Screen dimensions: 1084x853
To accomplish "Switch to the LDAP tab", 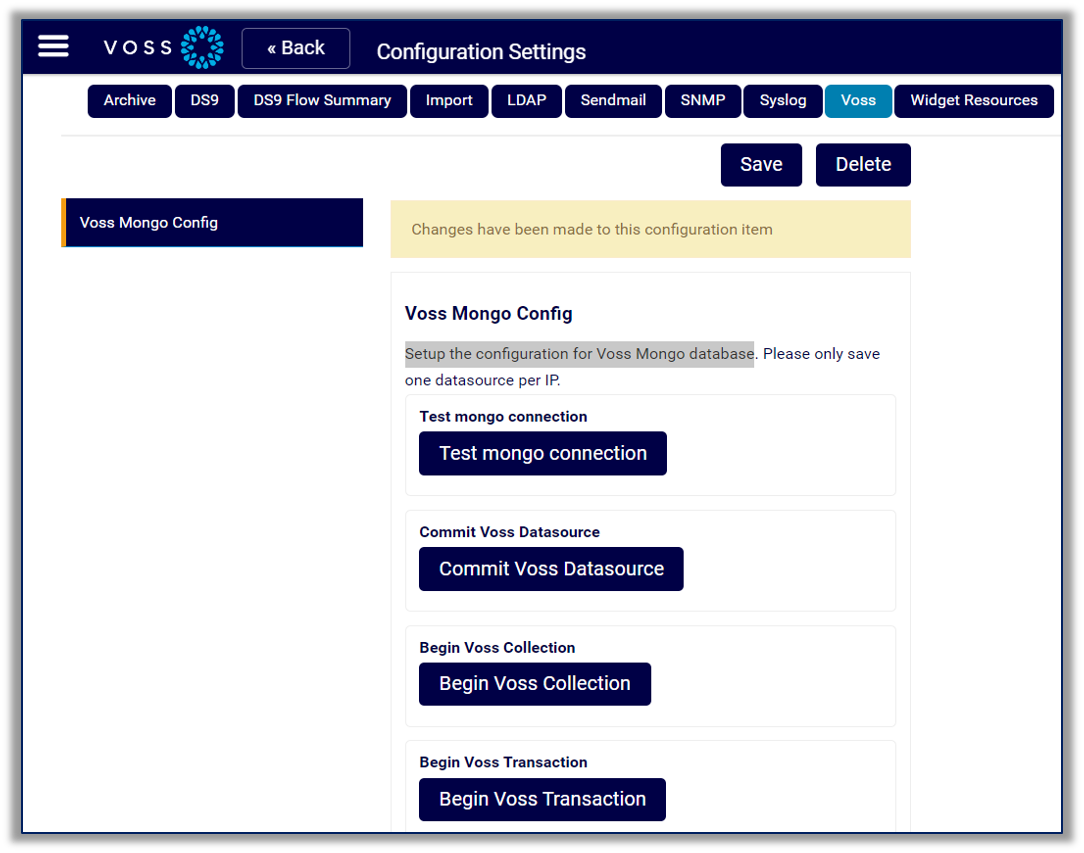I will (526, 100).
